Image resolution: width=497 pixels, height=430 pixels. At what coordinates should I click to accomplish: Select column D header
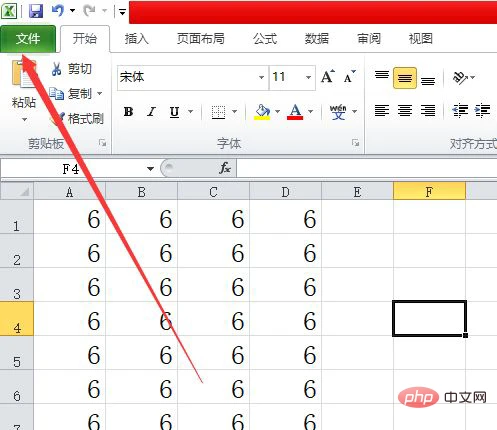pyautogui.click(x=285, y=192)
